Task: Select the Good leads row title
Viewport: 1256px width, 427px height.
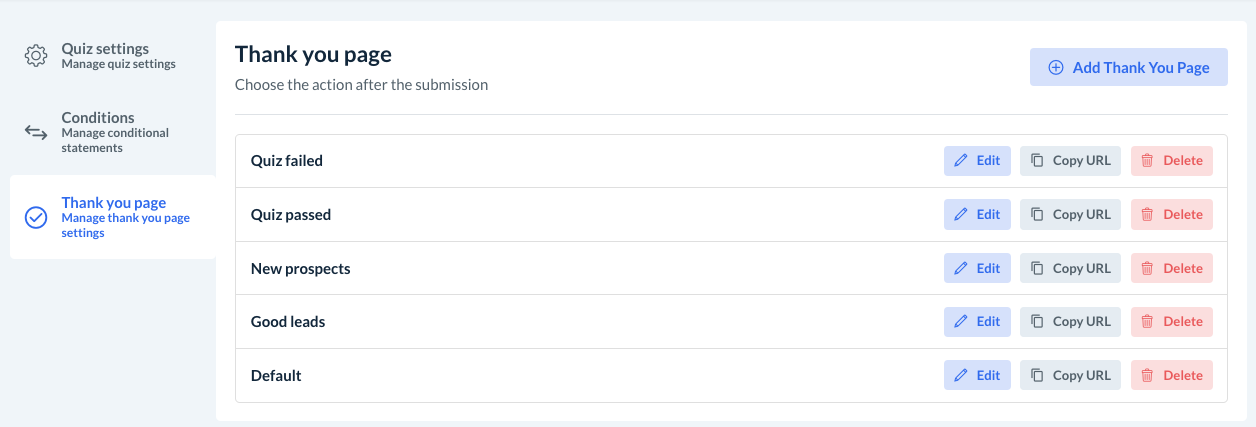Action: tap(288, 322)
